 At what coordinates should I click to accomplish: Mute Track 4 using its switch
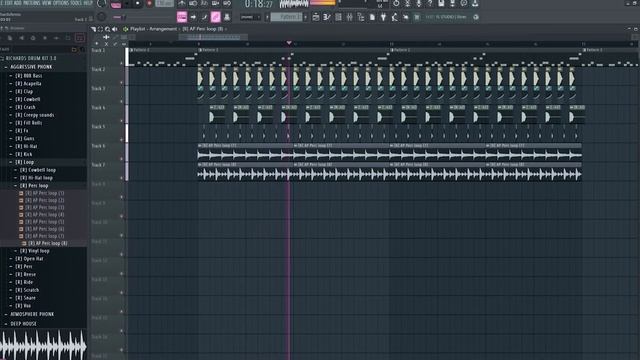click(122, 120)
